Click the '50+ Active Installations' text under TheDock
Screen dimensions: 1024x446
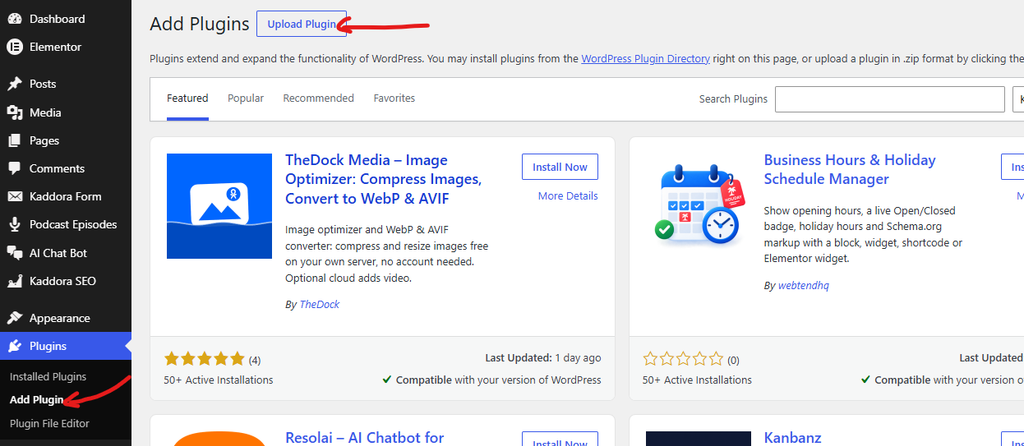coord(219,380)
